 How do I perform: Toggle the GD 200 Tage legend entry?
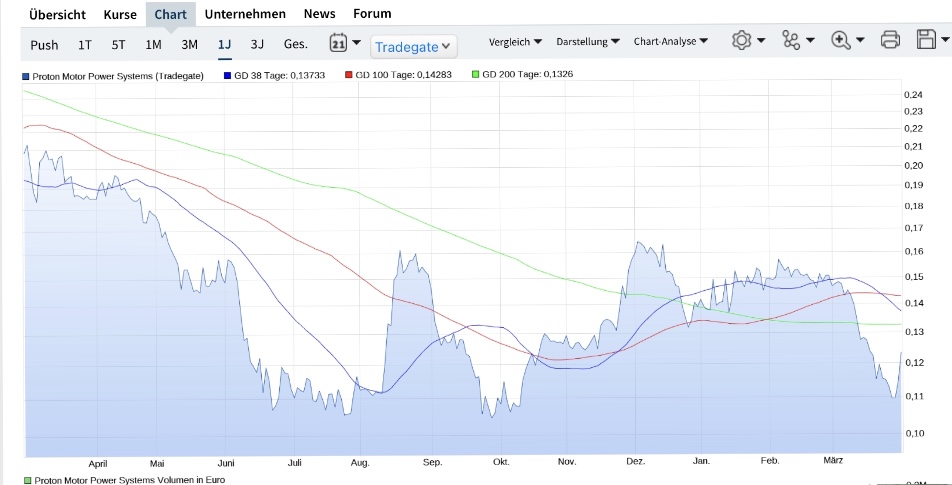(522, 75)
